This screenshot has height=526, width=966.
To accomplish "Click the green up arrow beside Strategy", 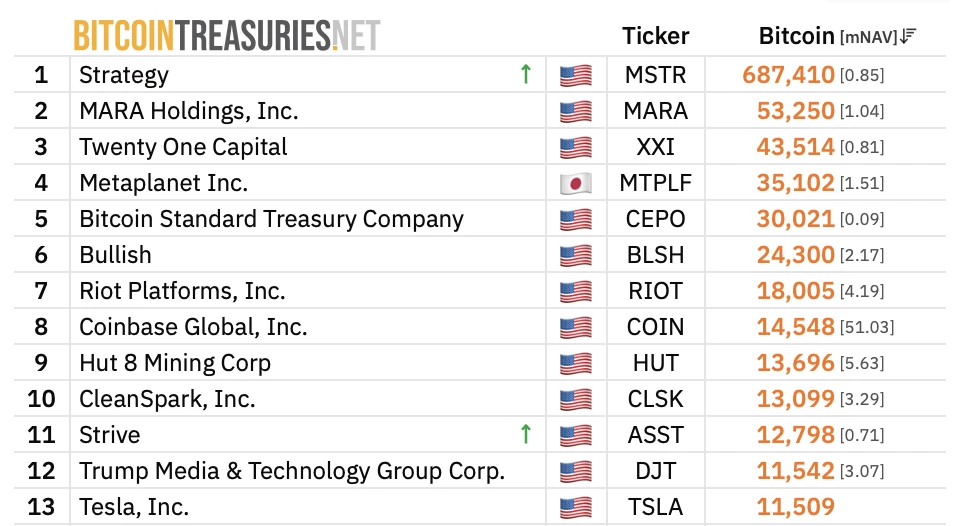I will point(526,74).
